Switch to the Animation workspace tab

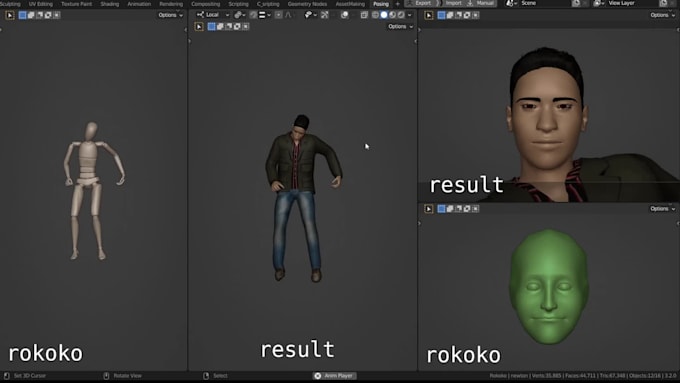(139, 4)
